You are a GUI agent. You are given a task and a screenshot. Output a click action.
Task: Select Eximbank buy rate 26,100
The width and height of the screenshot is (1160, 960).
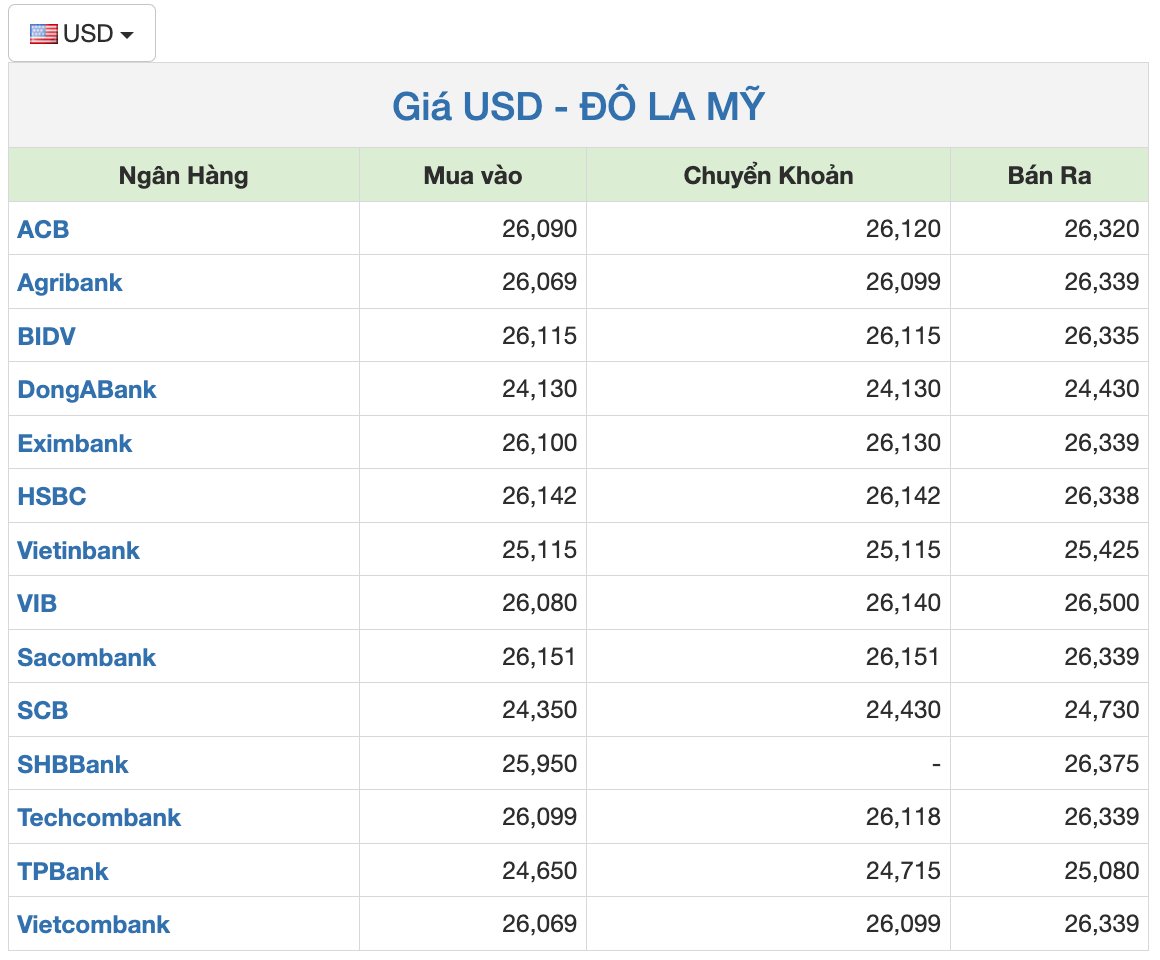coord(539,443)
